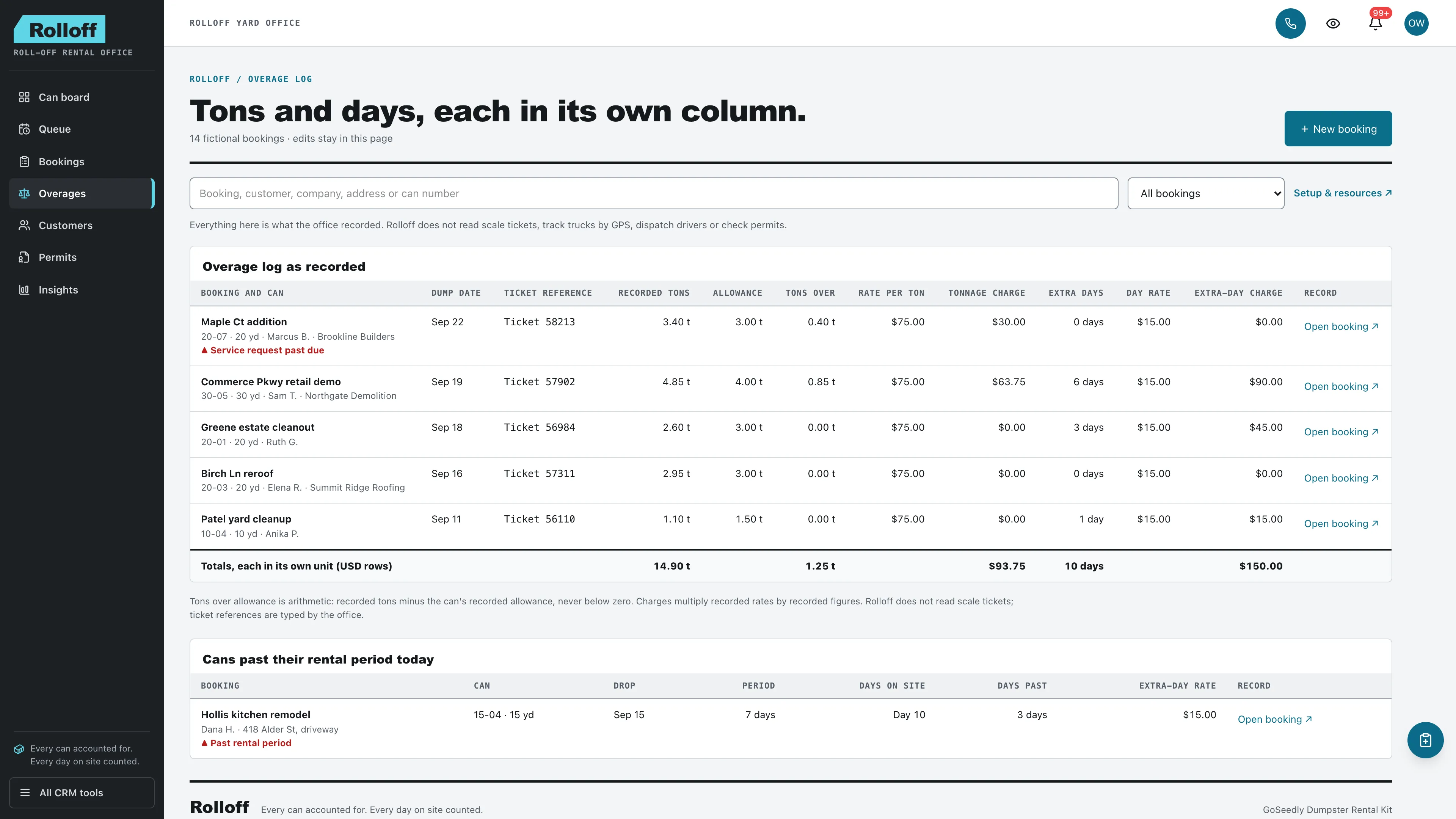The width and height of the screenshot is (1456, 819).
Task: Open Permits from the sidebar menu
Action: point(82,257)
